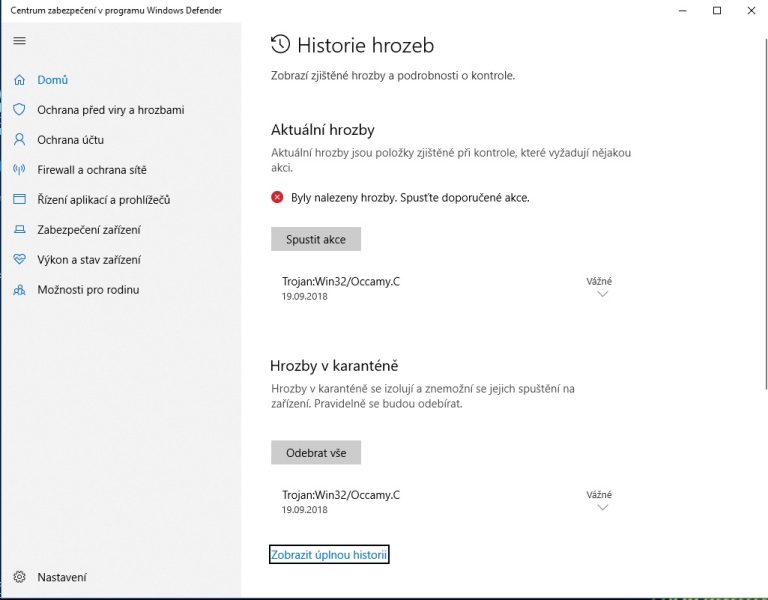Open Zobrazit úplnou historii link

329,554
